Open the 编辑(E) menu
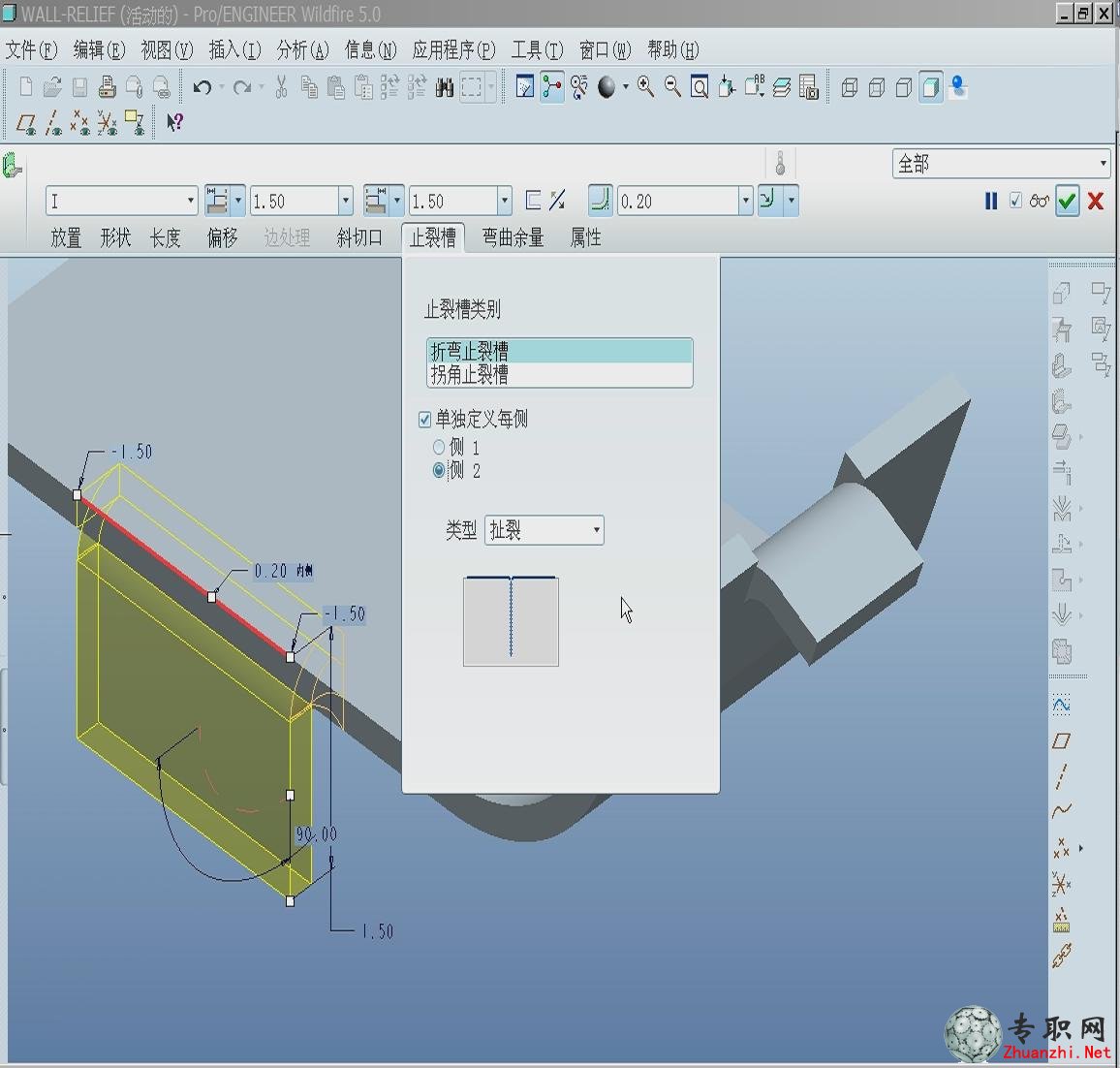Screen dimensions: 1120x1068 click(x=99, y=50)
